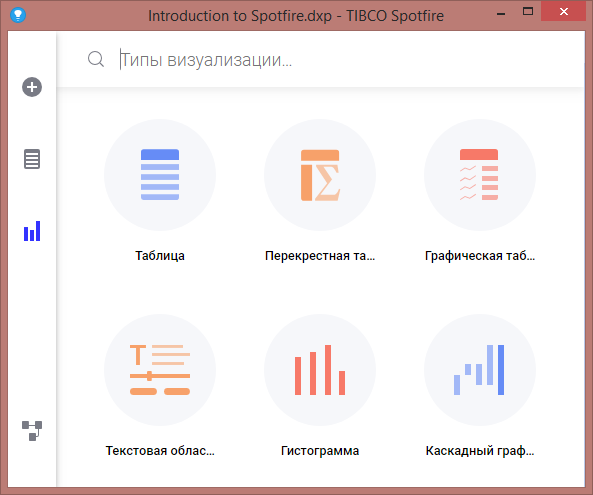Select the Каскадный график waterfall icon
The height and width of the screenshot is (495, 593).
480,369
